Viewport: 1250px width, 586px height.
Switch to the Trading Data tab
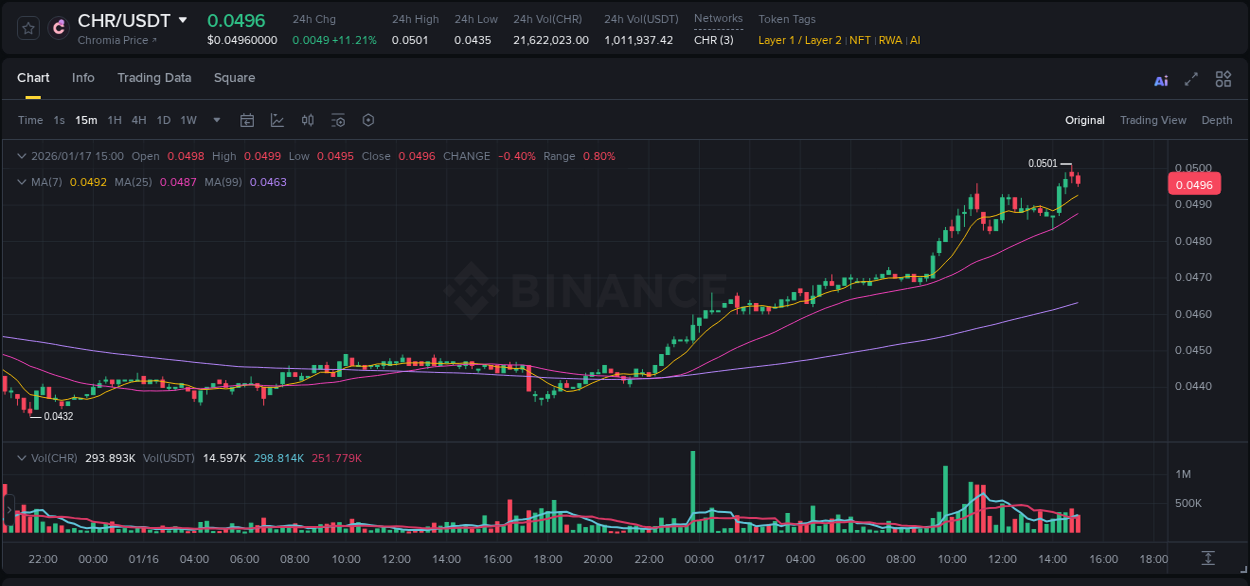(154, 78)
